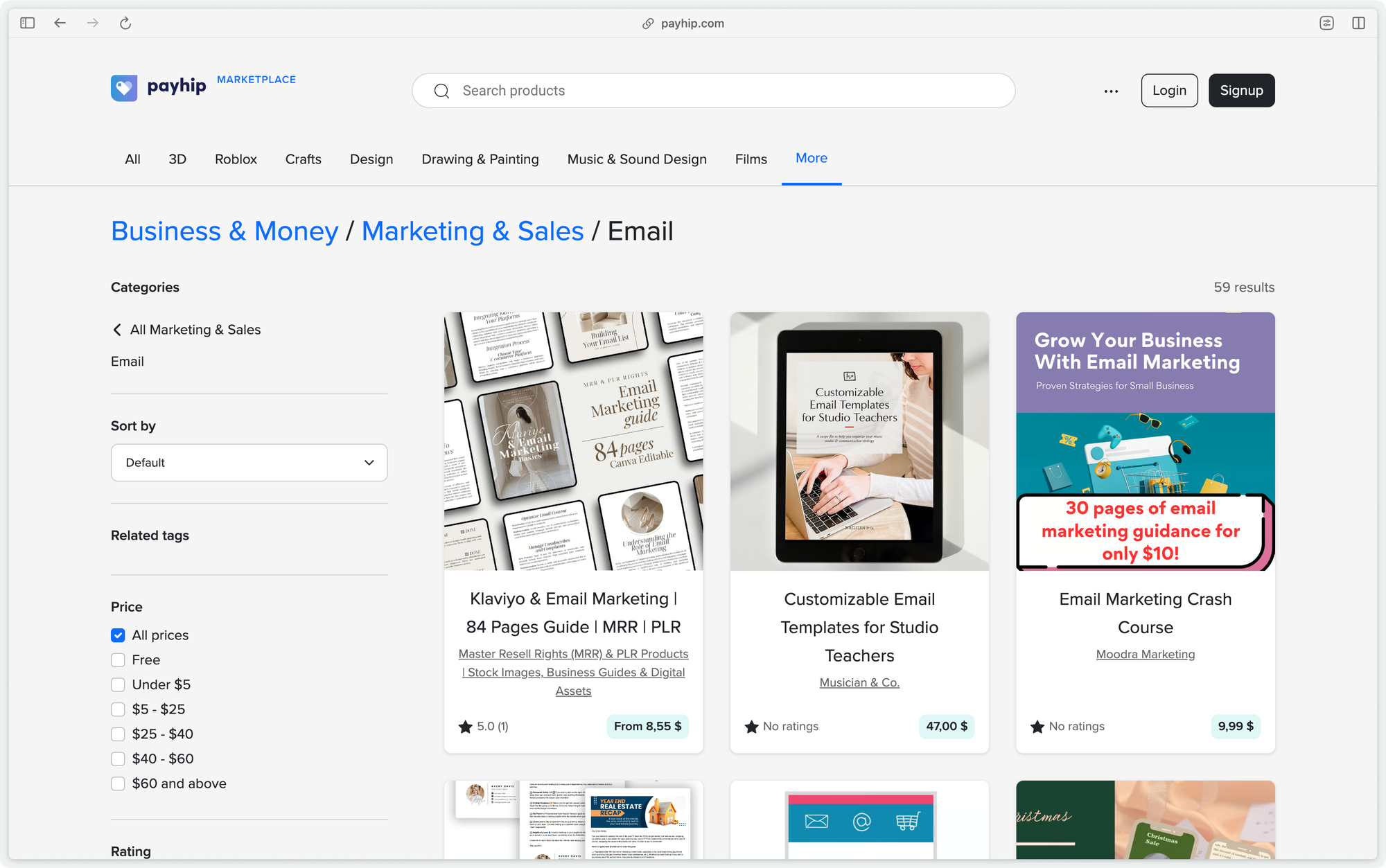Switch to the 3D category
Screen dimensions: 1386x868
(x=177, y=159)
